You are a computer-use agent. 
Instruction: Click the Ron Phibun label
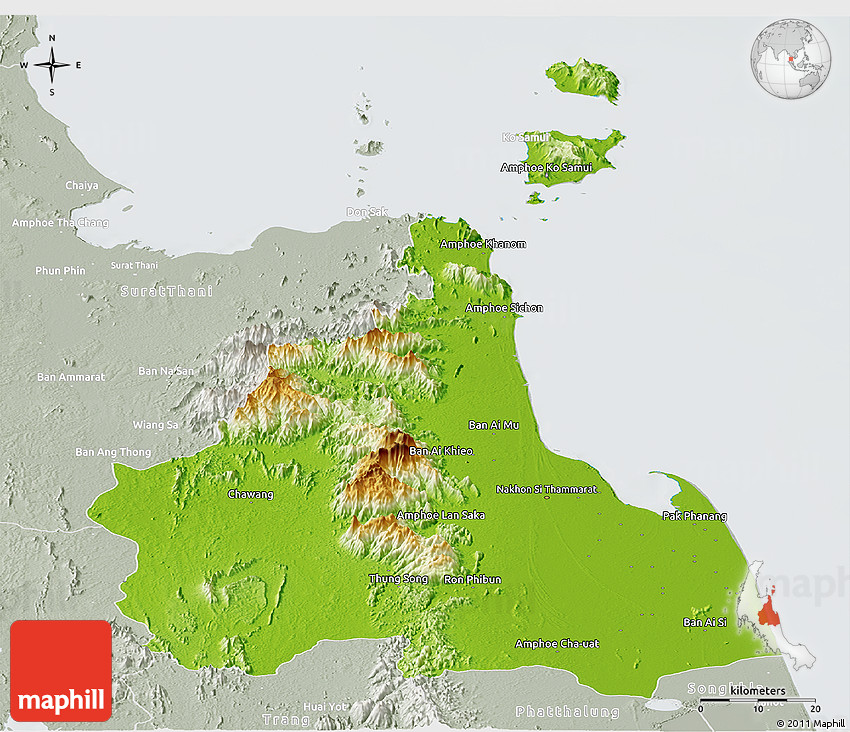[x=472, y=579]
